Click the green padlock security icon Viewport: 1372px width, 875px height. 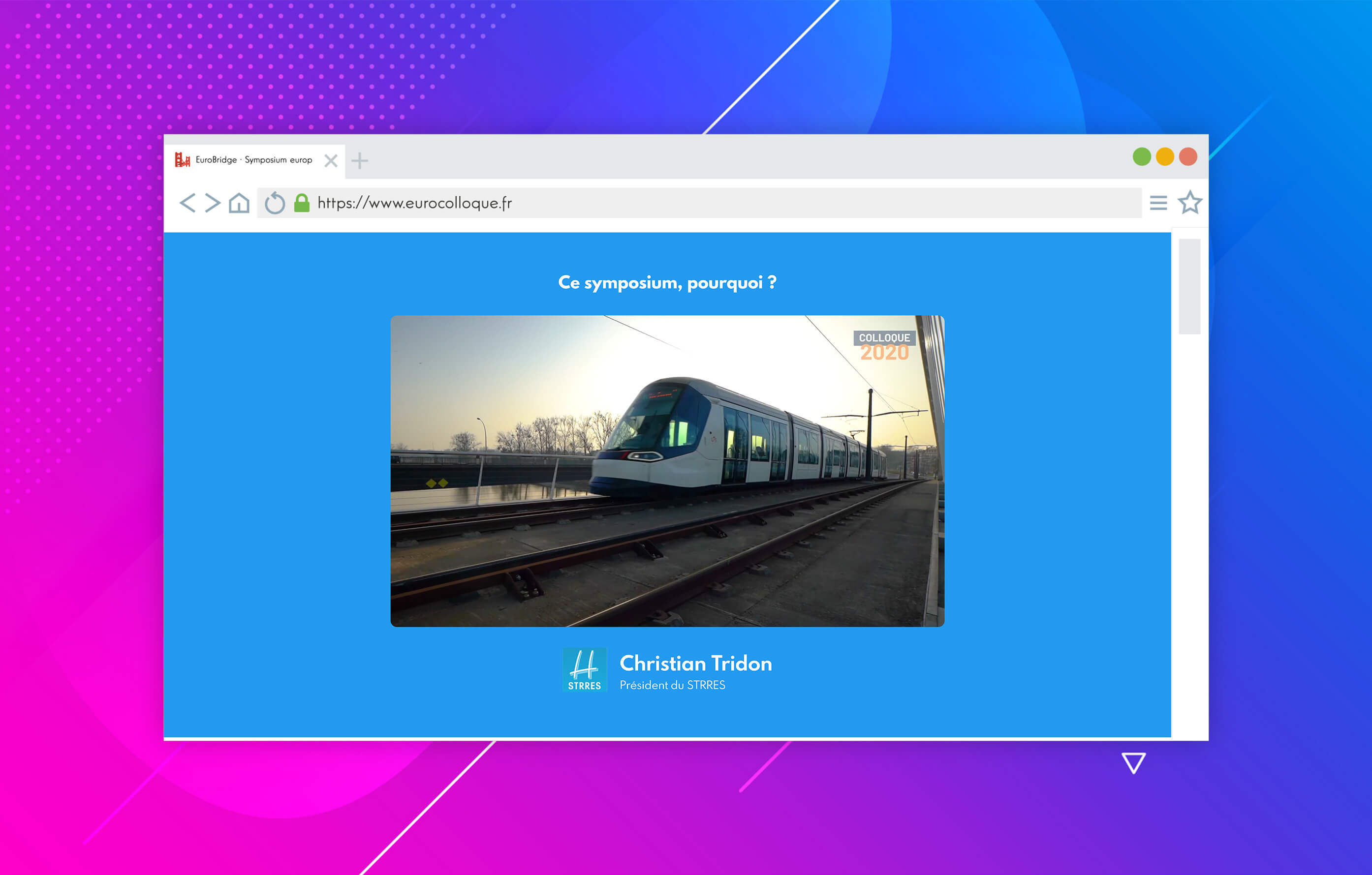302,203
